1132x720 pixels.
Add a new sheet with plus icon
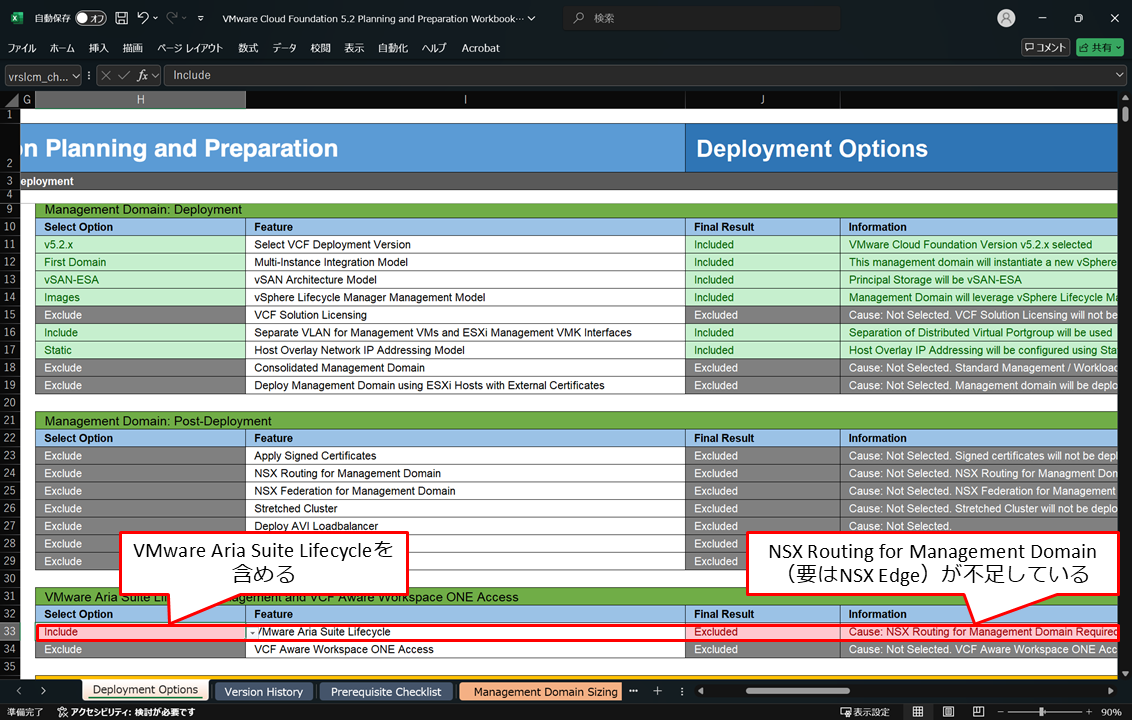(x=657, y=691)
